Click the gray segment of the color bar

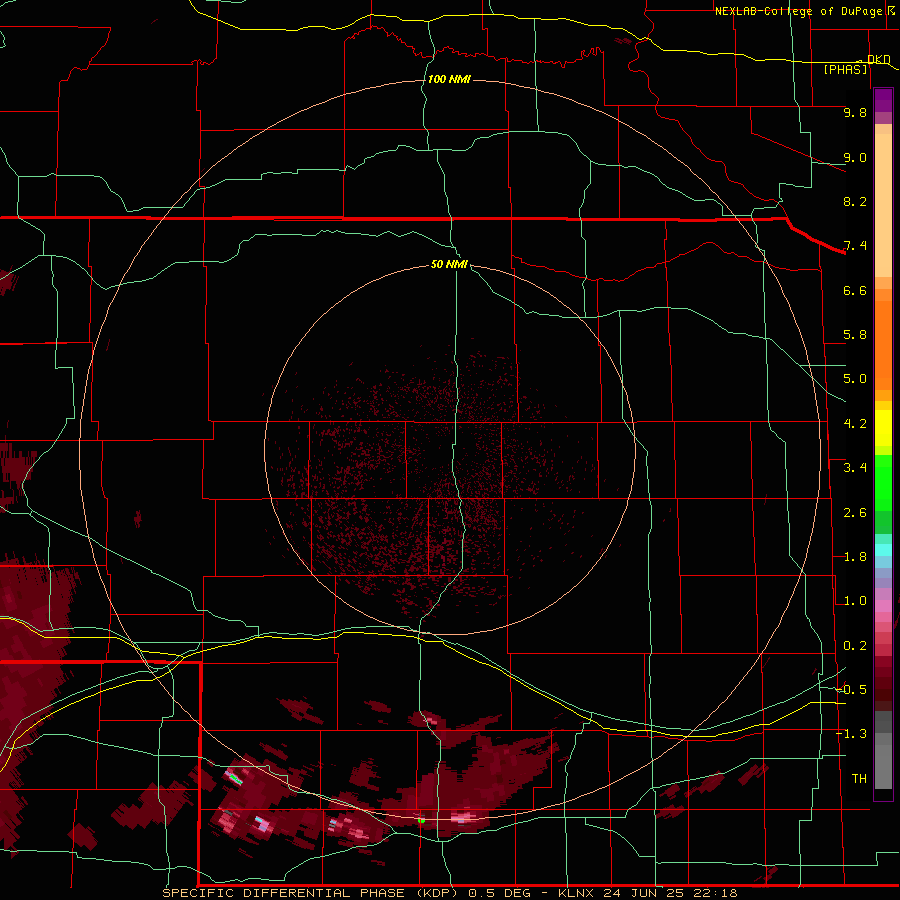pyautogui.click(x=883, y=752)
